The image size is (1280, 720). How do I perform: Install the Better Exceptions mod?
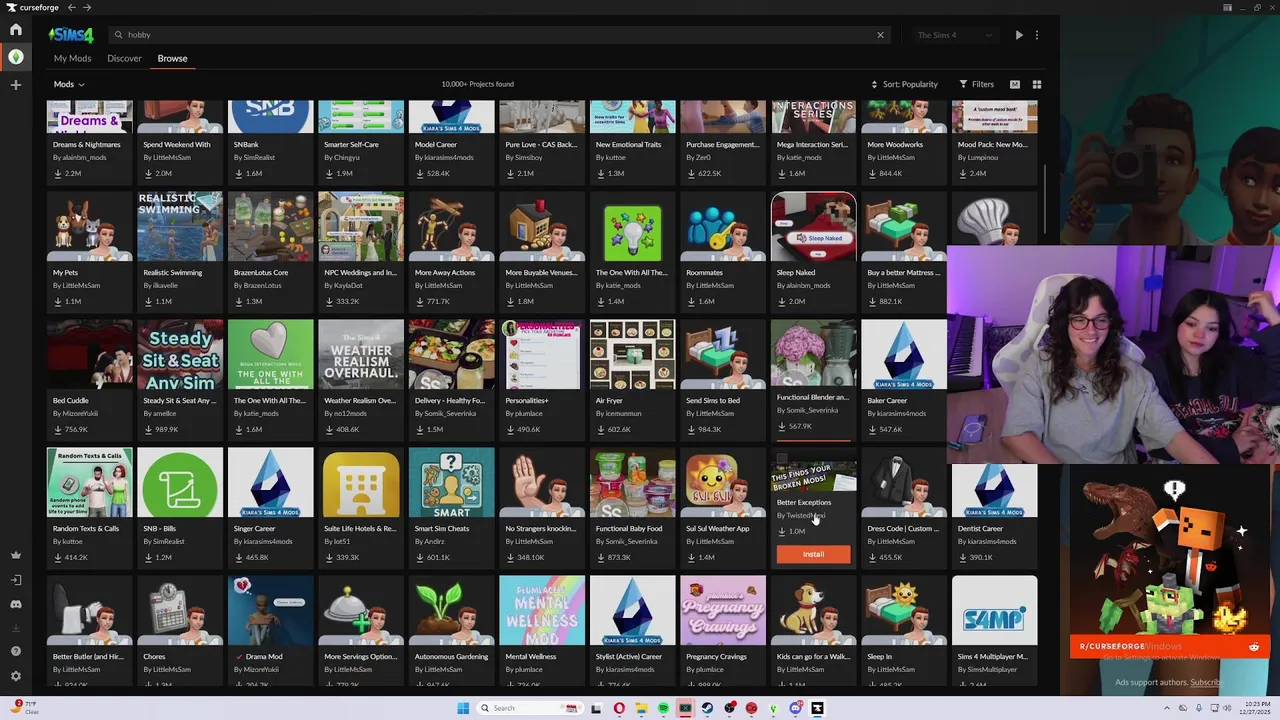pos(813,554)
